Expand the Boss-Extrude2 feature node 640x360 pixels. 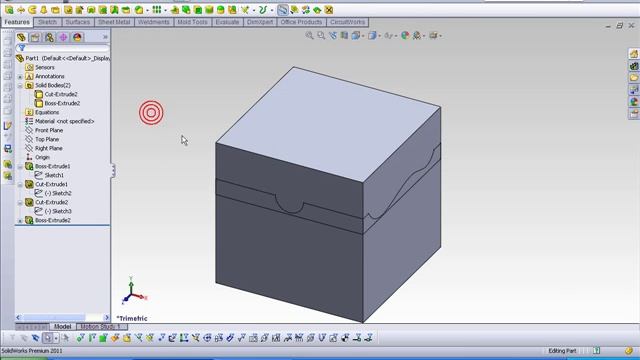[20, 220]
